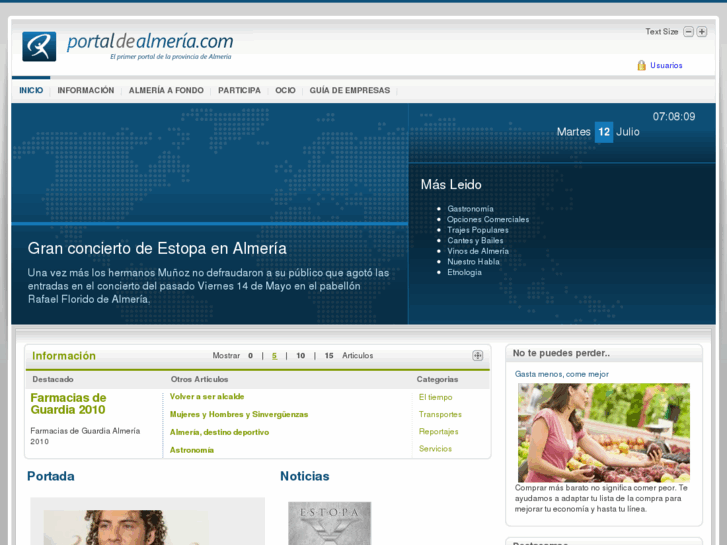
Task: Select El tiempo category
Action: (435, 398)
